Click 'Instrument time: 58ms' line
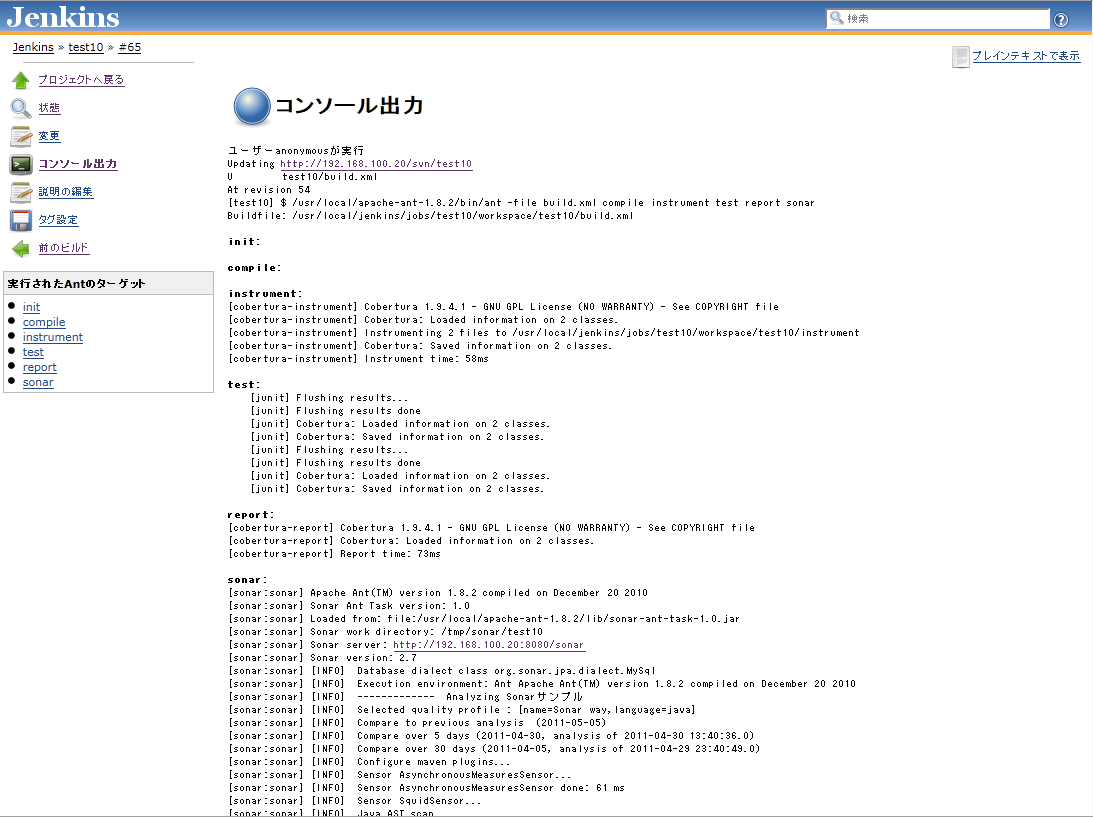The image size is (1093, 818). (x=358, y=359)
